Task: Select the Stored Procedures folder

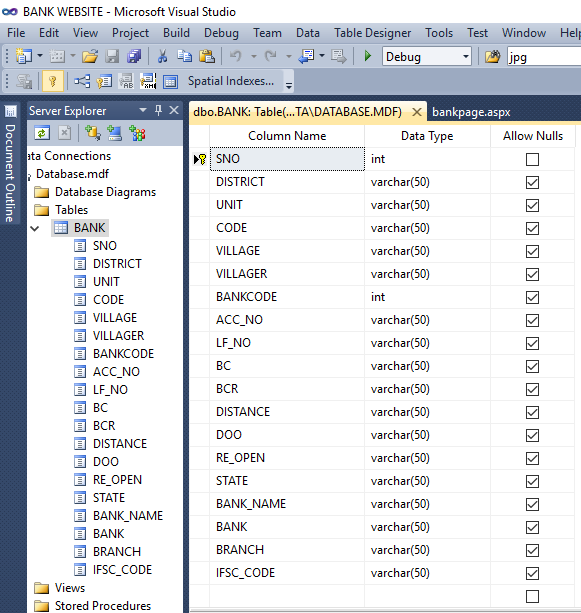Action: tap(102, 606)
